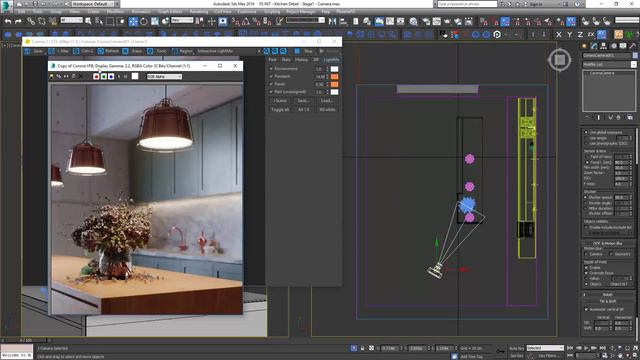
Task: Open the Rendering menu
Action: point(198,12)
